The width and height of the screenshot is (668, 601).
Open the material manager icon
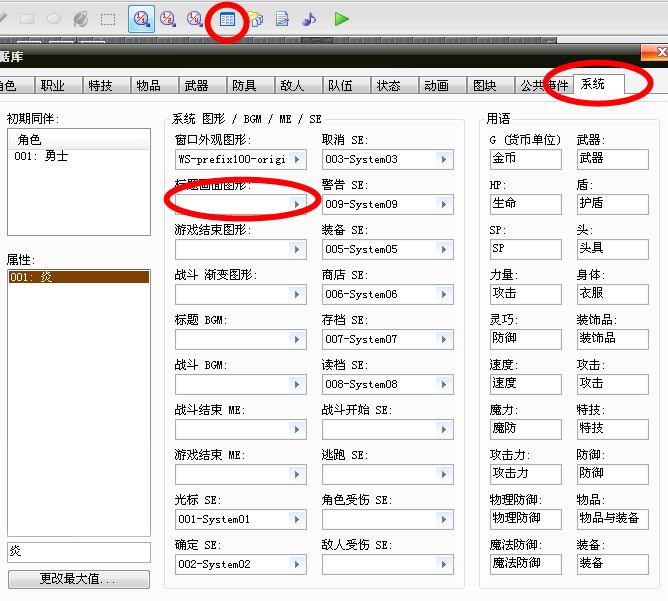[x=255, y=19]
